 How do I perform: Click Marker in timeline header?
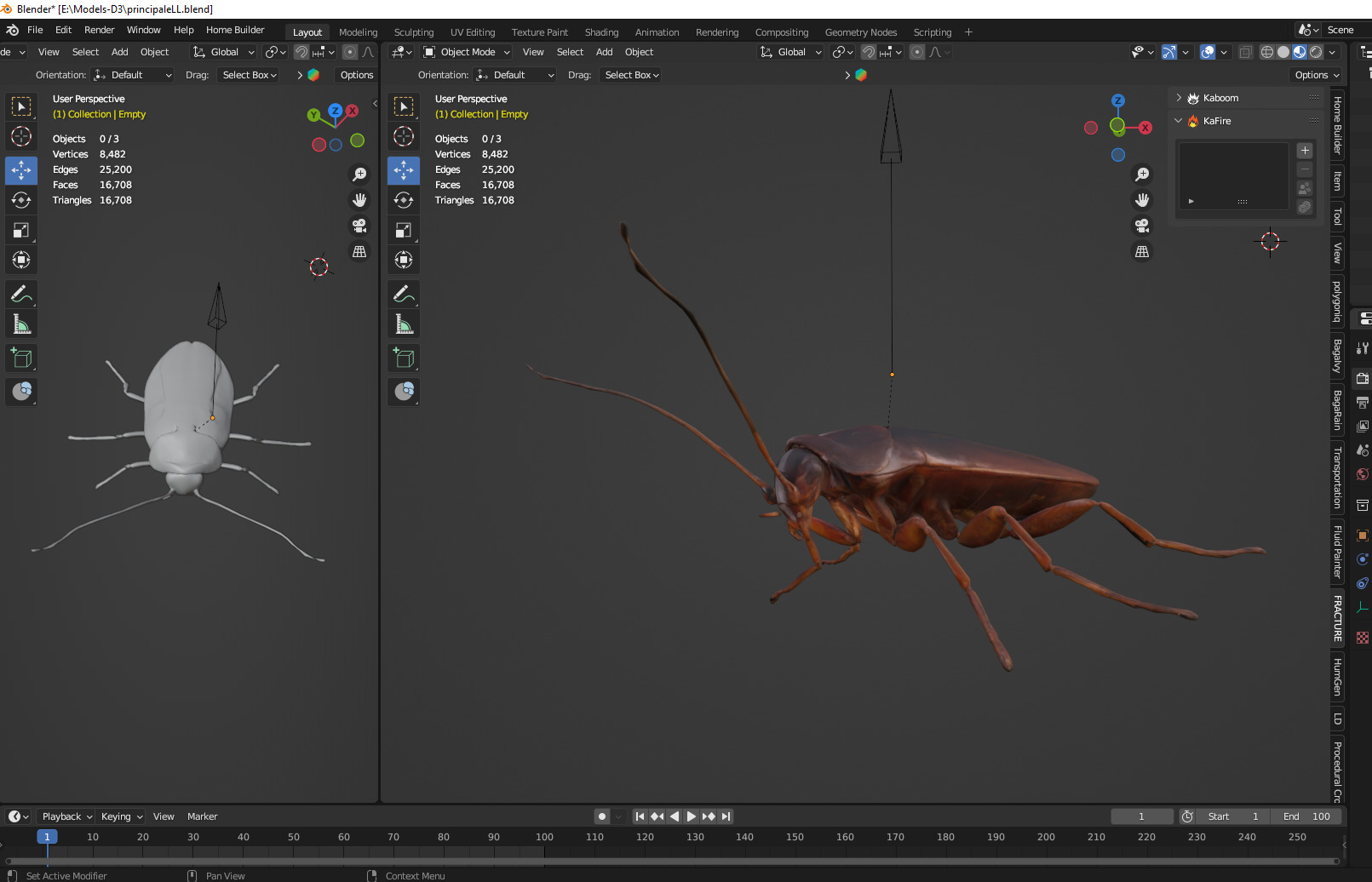click(x=202, y=816)
